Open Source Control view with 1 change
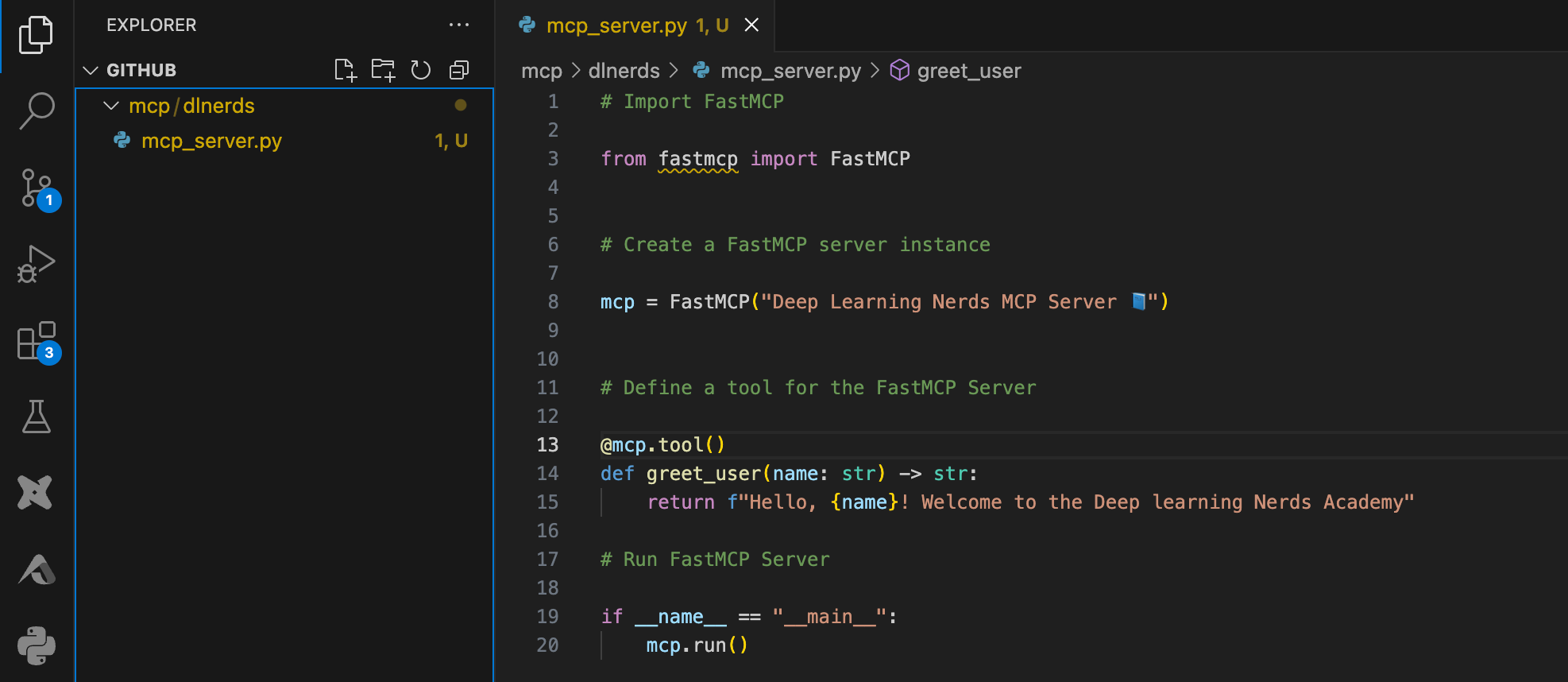 tap(37, 188)
